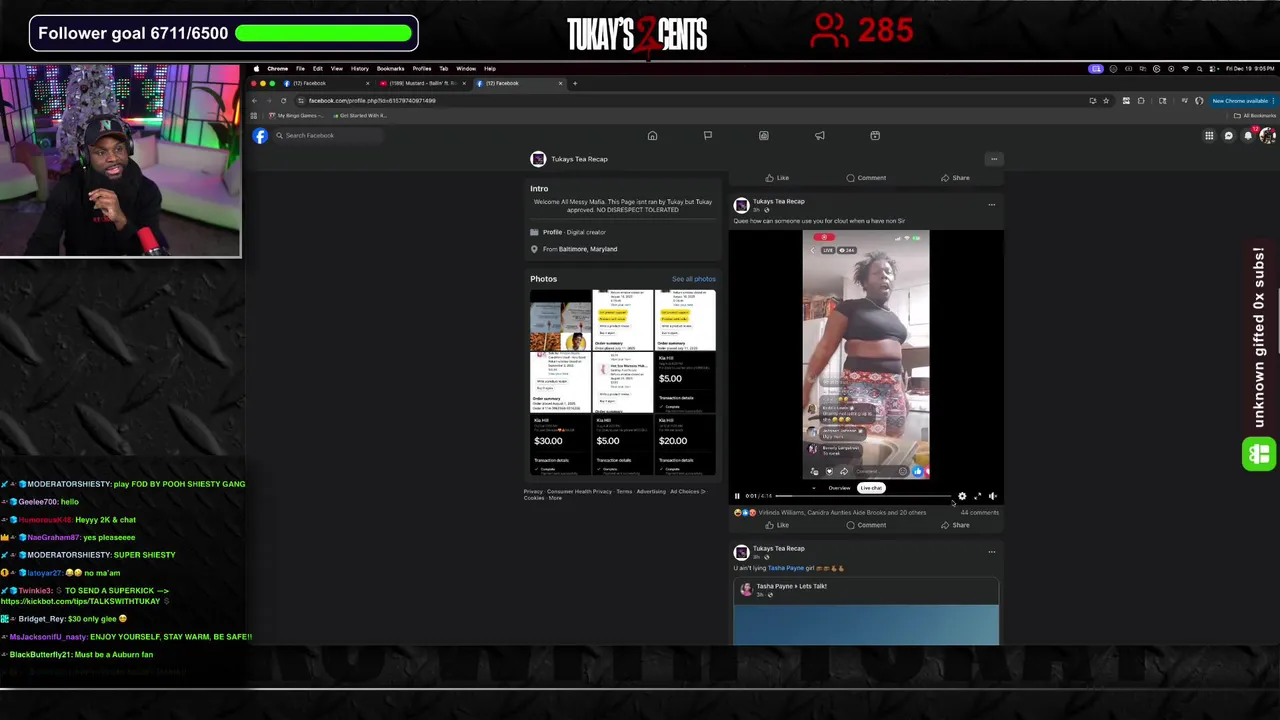Click the kickbot tips link in chat

[x=80, y=601]
